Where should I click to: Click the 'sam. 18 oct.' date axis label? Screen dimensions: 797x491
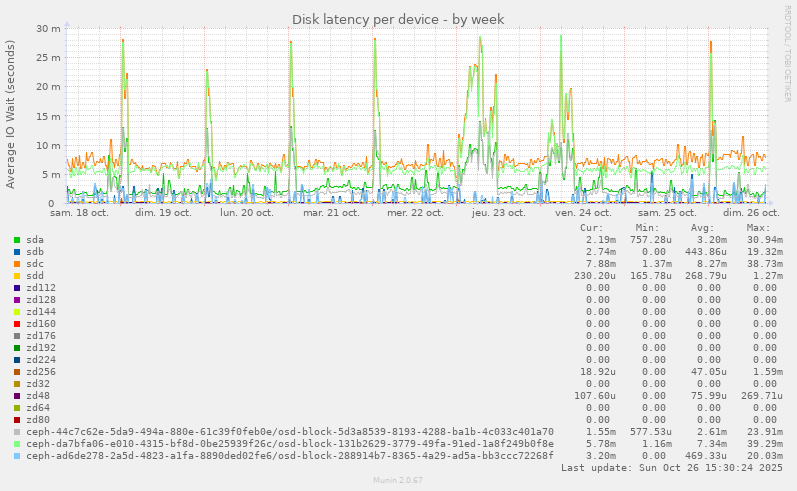pos(78,213)
